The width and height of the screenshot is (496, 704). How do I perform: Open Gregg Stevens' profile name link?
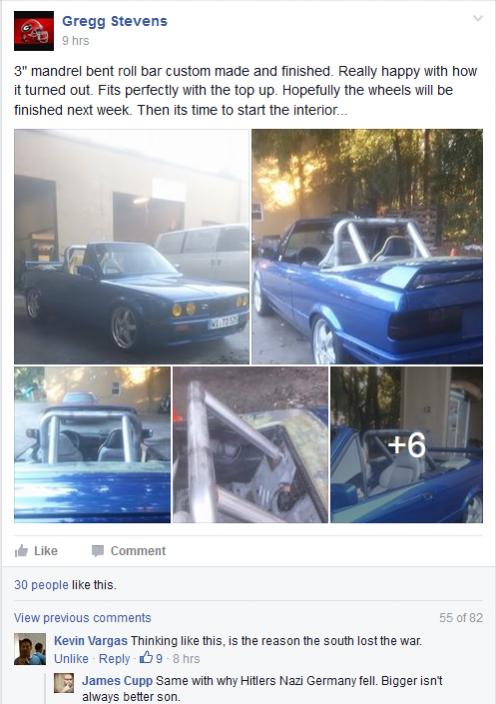[x=114, y=21]
